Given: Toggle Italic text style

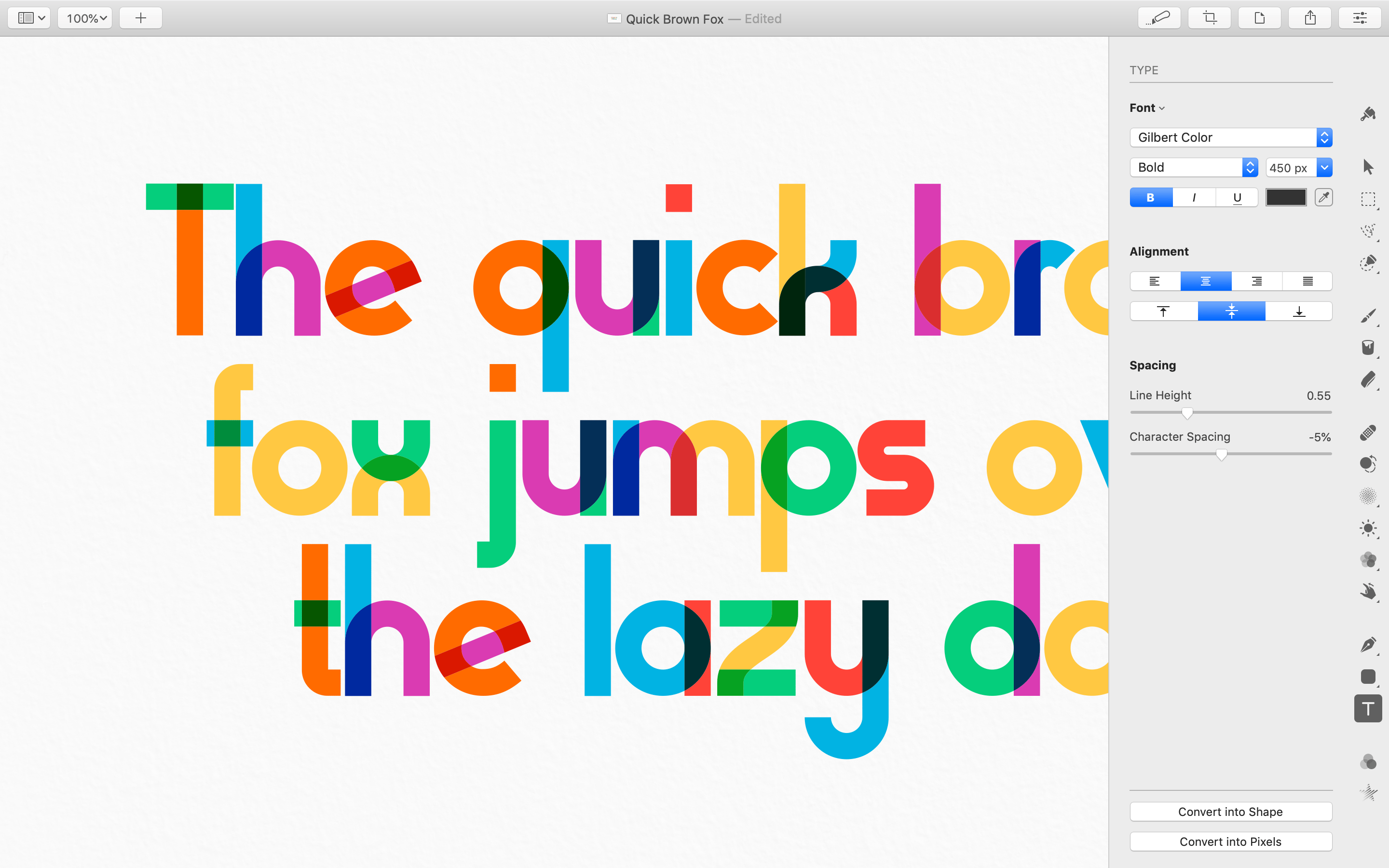Looking at the screenshot, I should pos(1194,198).
